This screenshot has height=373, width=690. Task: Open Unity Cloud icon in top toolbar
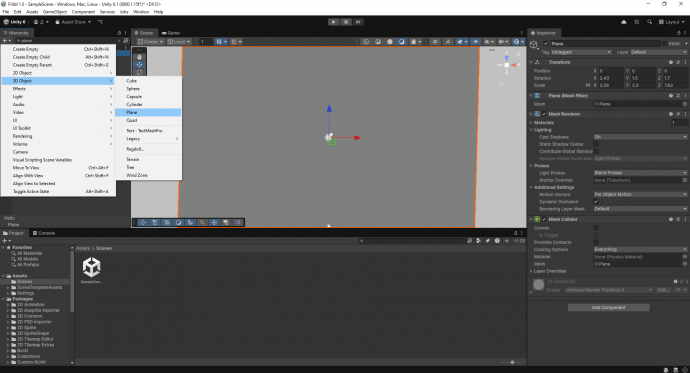[x=624, y=22]
